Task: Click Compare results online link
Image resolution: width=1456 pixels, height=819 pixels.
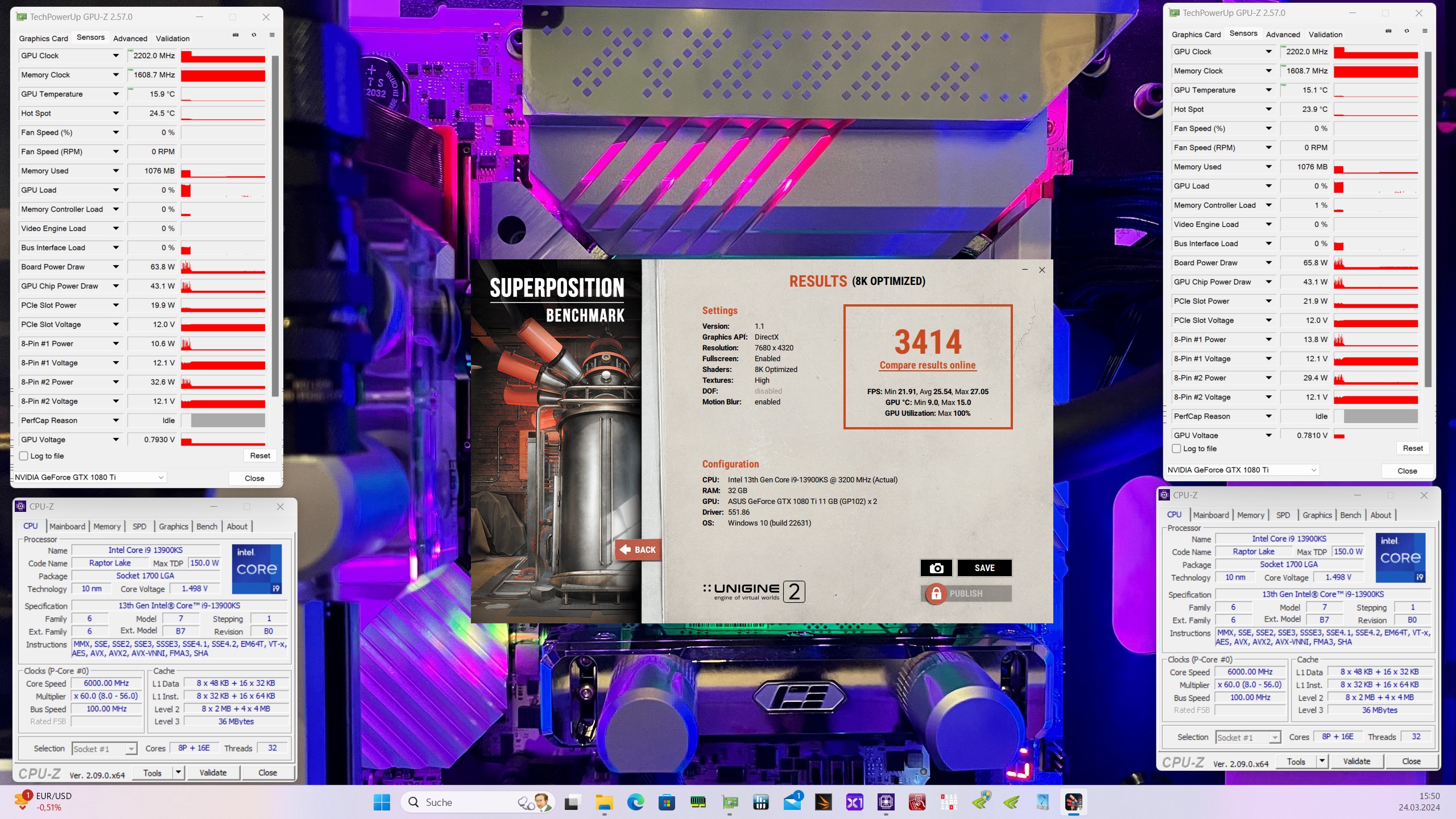Action: click(928, 365)
